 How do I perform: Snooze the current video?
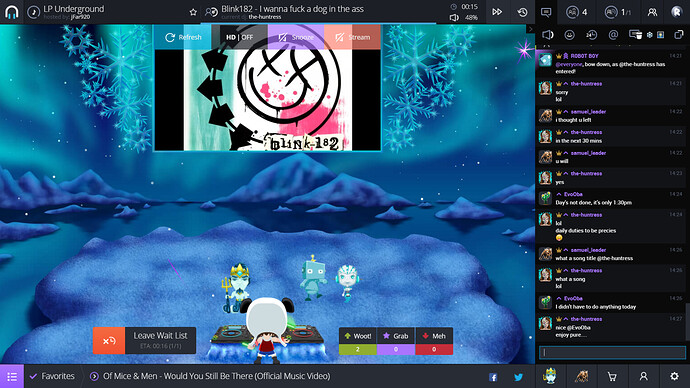coord(296,37)
